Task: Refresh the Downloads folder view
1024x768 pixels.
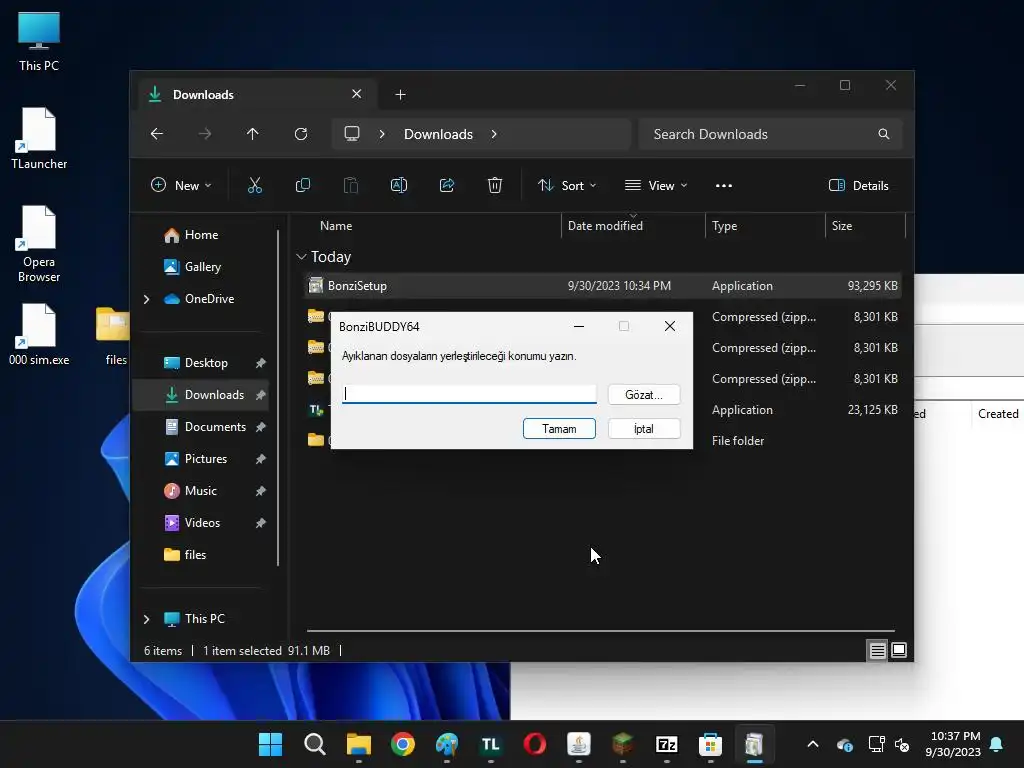Action: [x=301, y=134]
